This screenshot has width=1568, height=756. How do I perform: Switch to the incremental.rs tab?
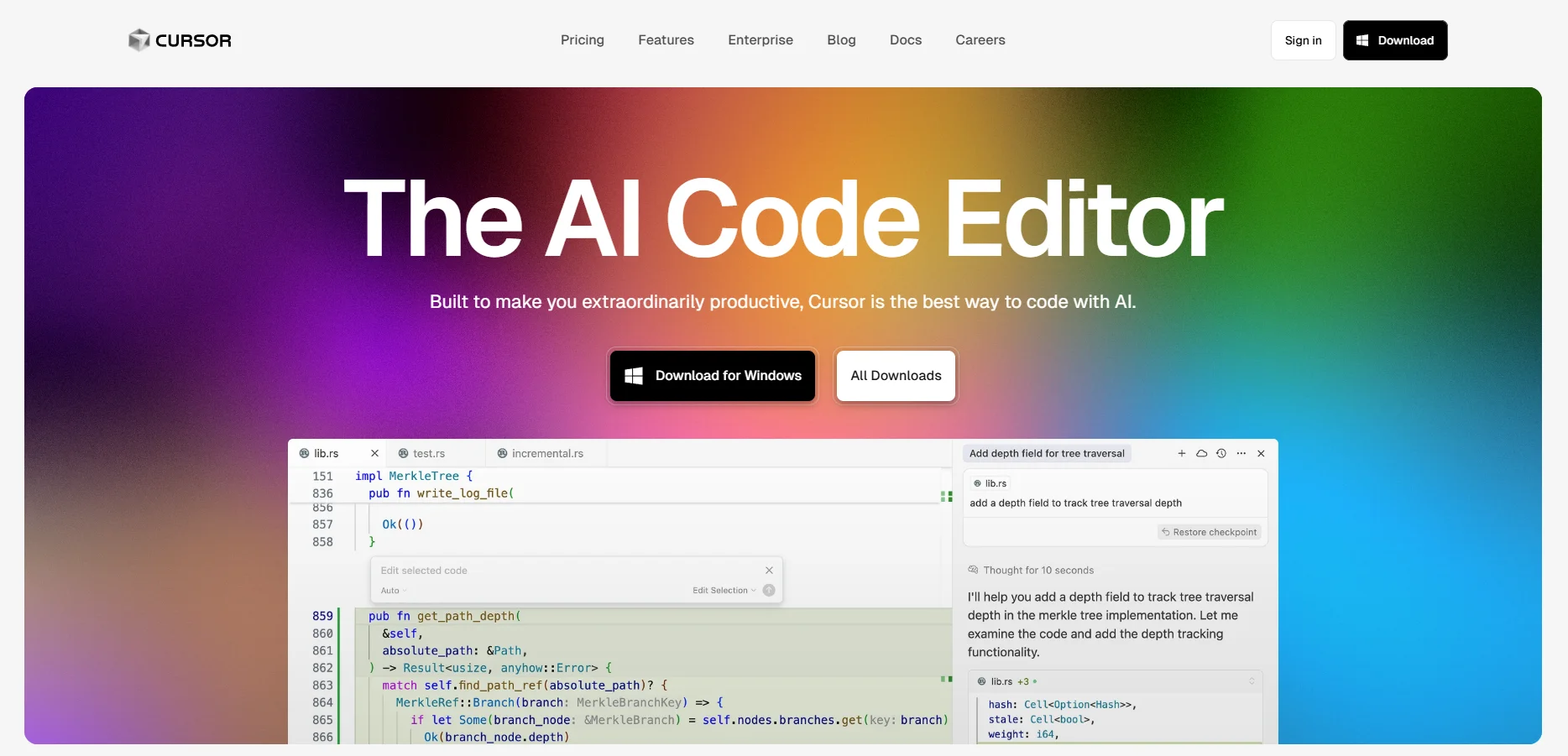(547, 453)
